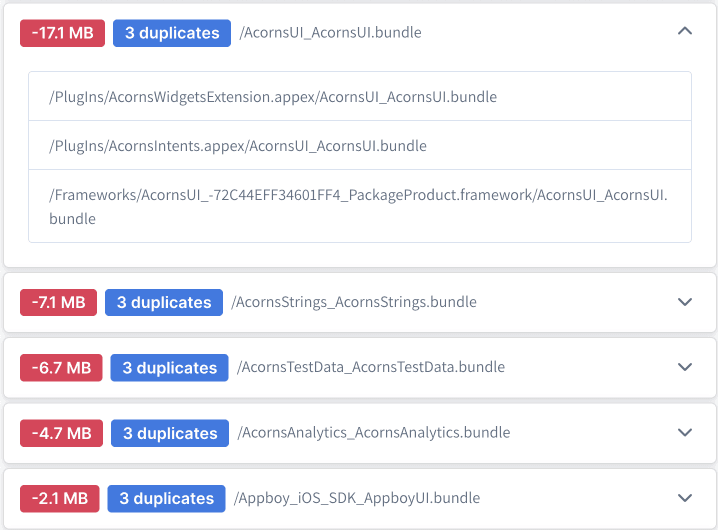This screenshot has width=718, height=530.
Task: Click AcornsStrings' 3 duplicates badge
Action: coord(164,302)
